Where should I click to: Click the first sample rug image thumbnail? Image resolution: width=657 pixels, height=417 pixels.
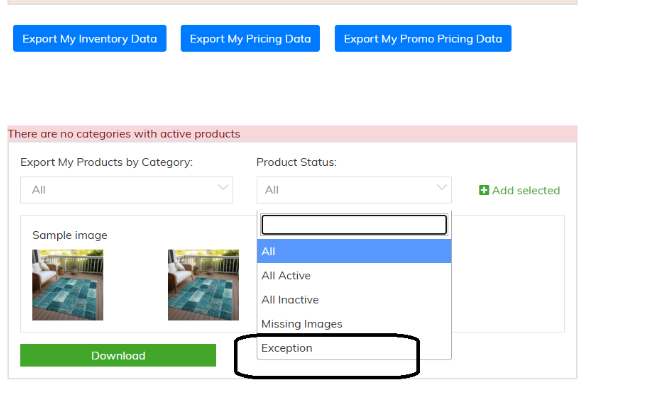[67, 285]
